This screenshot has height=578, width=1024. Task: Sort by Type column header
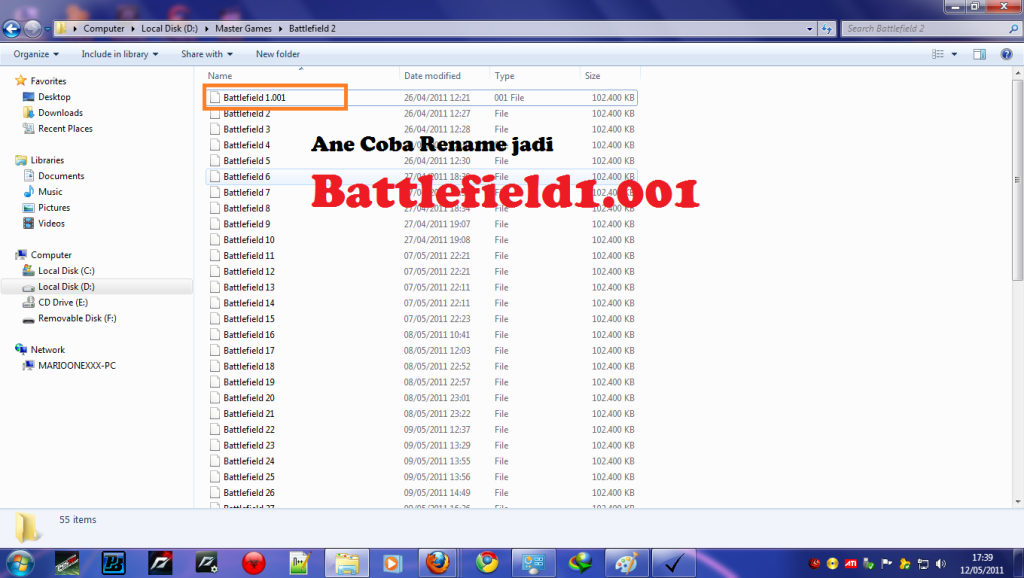(534, 76)
